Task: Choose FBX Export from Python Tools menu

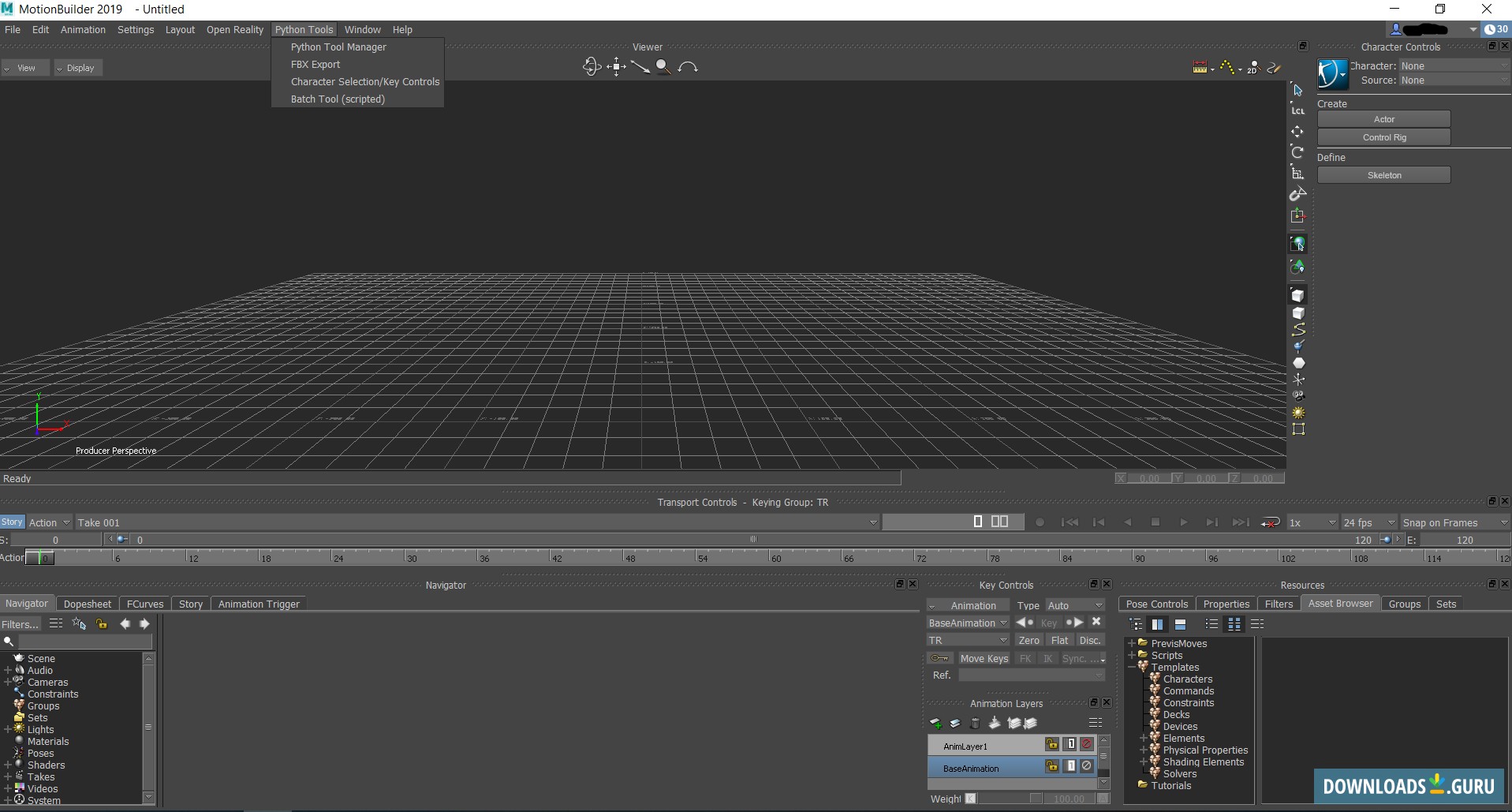Action: coord(315,64)
